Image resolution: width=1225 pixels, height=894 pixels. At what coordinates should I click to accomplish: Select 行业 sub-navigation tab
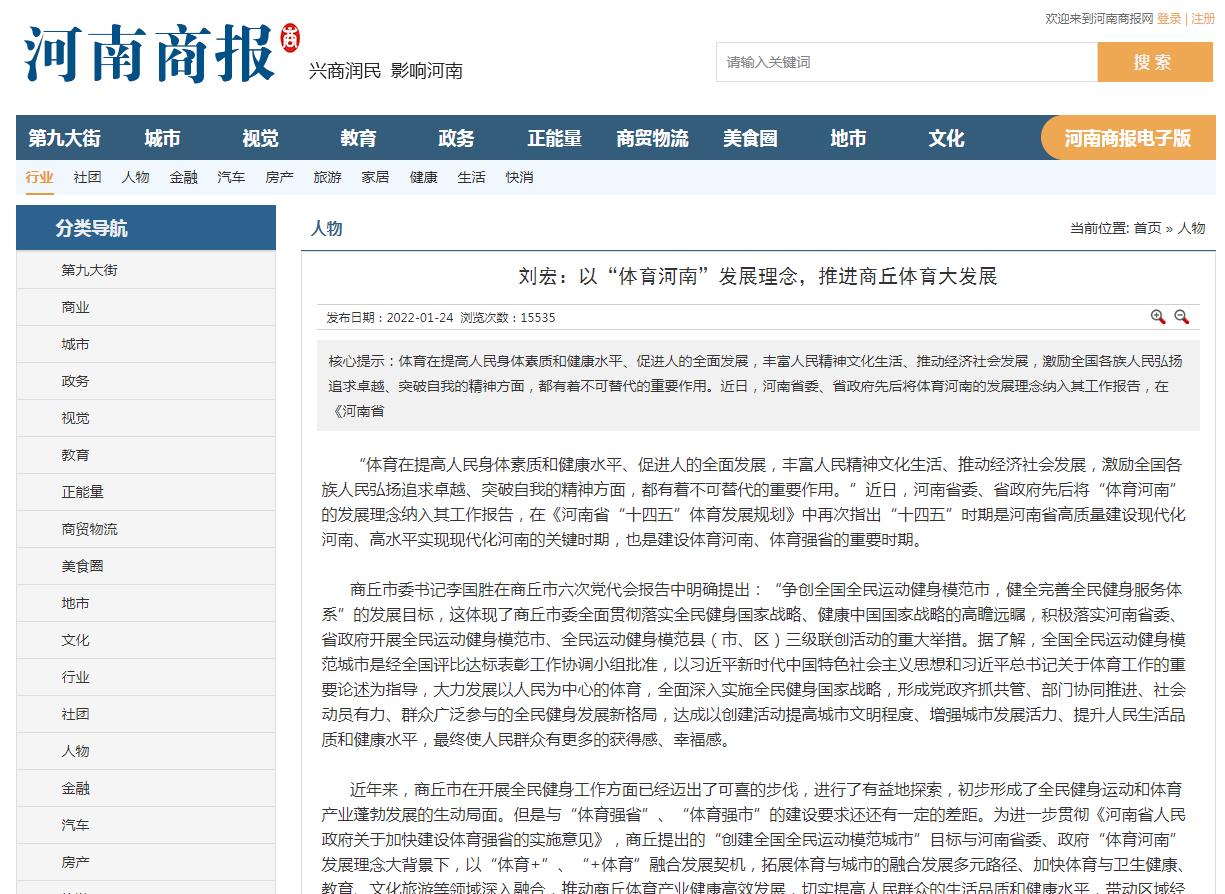tap(40, 177)
